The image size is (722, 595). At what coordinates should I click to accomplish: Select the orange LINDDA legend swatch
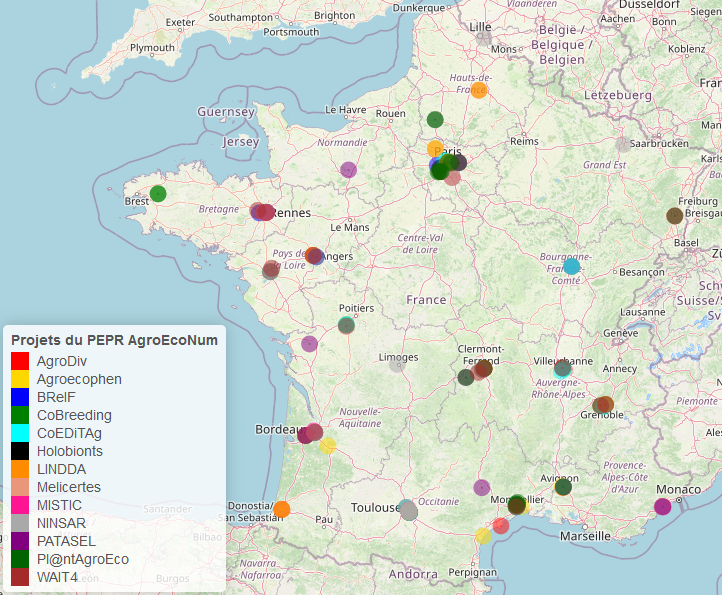pyautogui.click(x=20, y=469)
